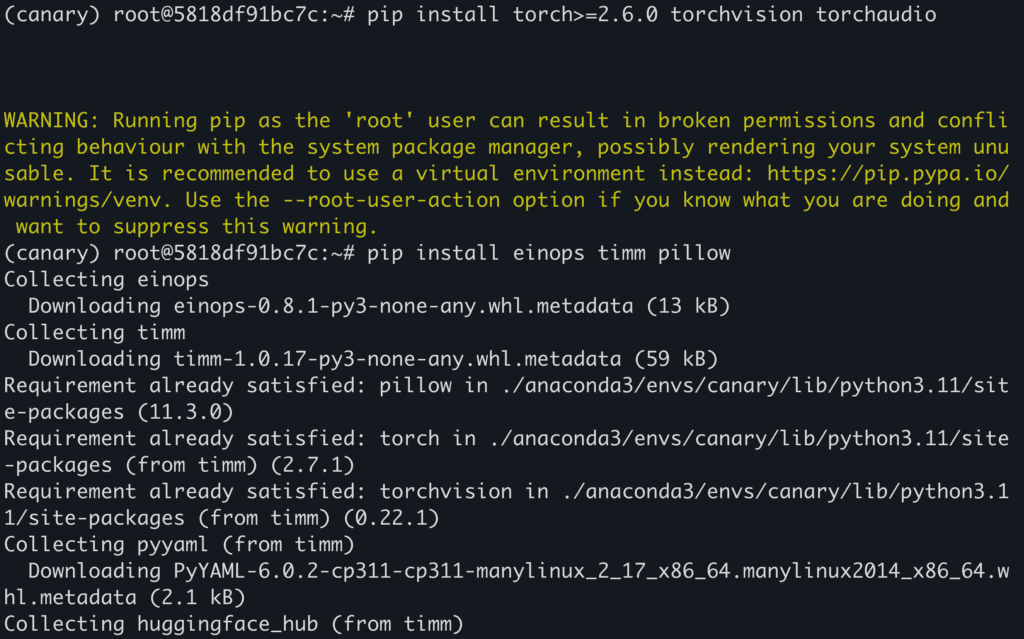Screen dimensions: 1024x639
Task: Click the 'Collecting einops' line
Action: (x=106, y=280)
